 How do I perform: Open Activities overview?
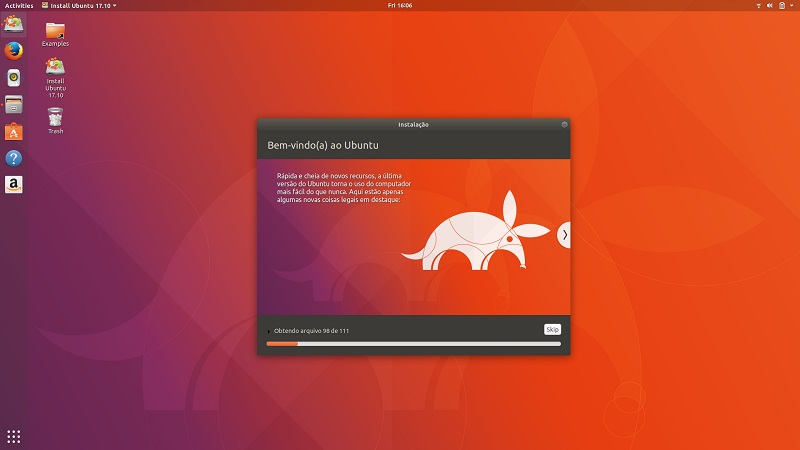(19, 5)
